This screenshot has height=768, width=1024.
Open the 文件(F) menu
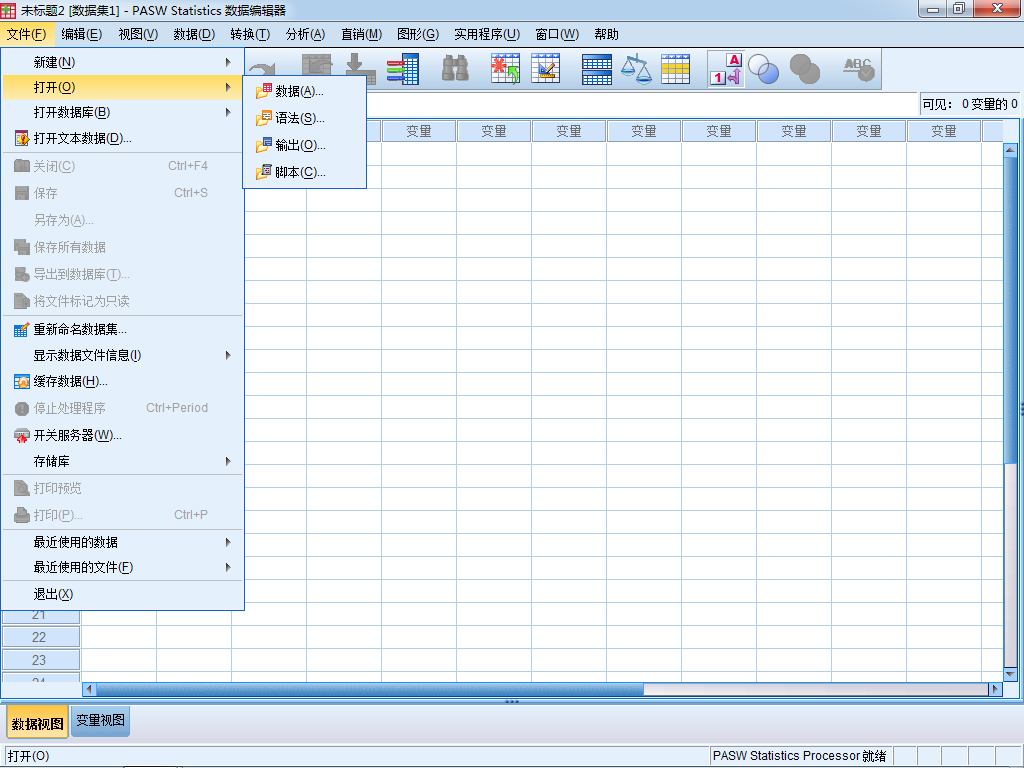pos(26,34)
